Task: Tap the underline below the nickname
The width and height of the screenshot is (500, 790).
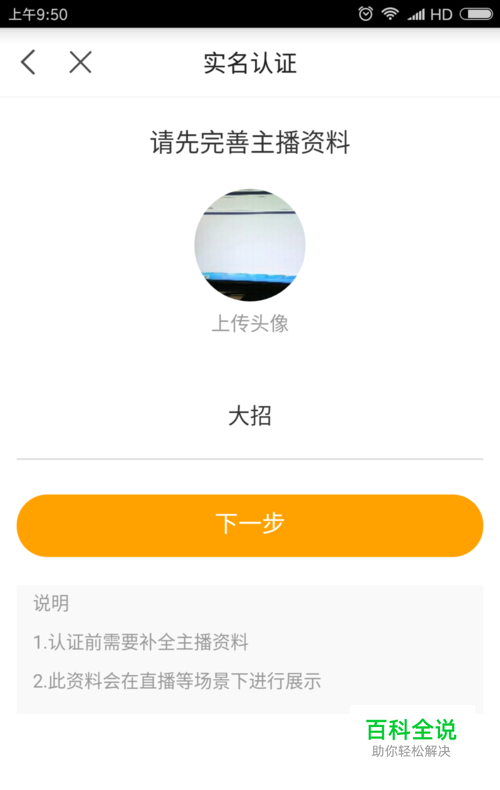Action: click(250, 459)
